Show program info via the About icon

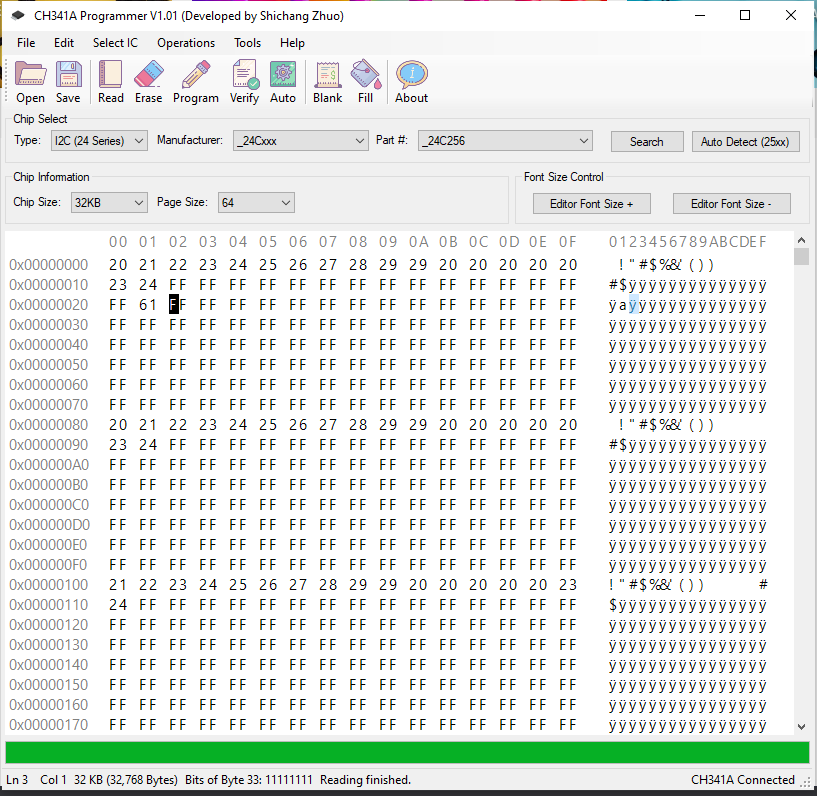pos(410,80)
